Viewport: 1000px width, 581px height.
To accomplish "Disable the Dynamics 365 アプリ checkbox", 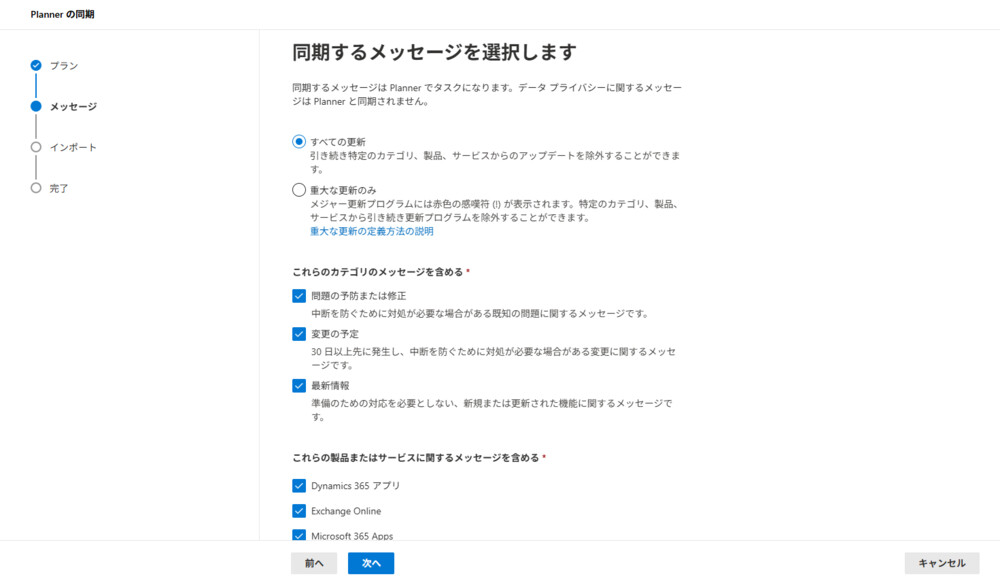I will pos(299,486).
